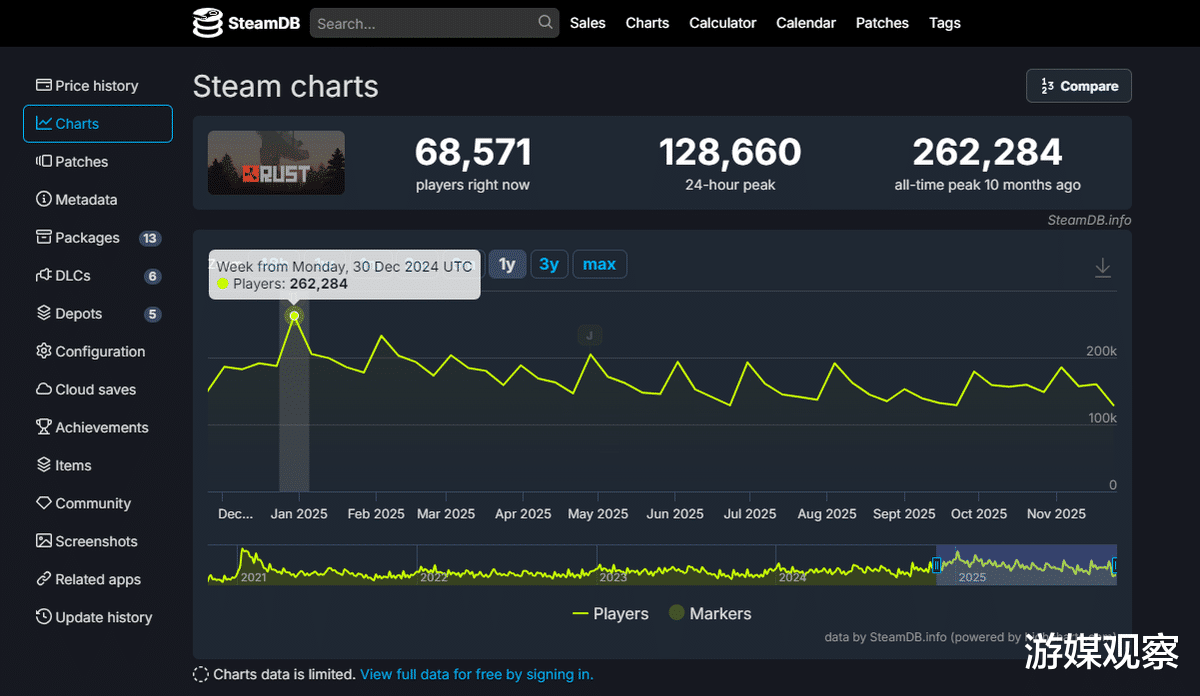Click the Packages count badge 13
The image size is (1200, 696).
tap(150, 238)
